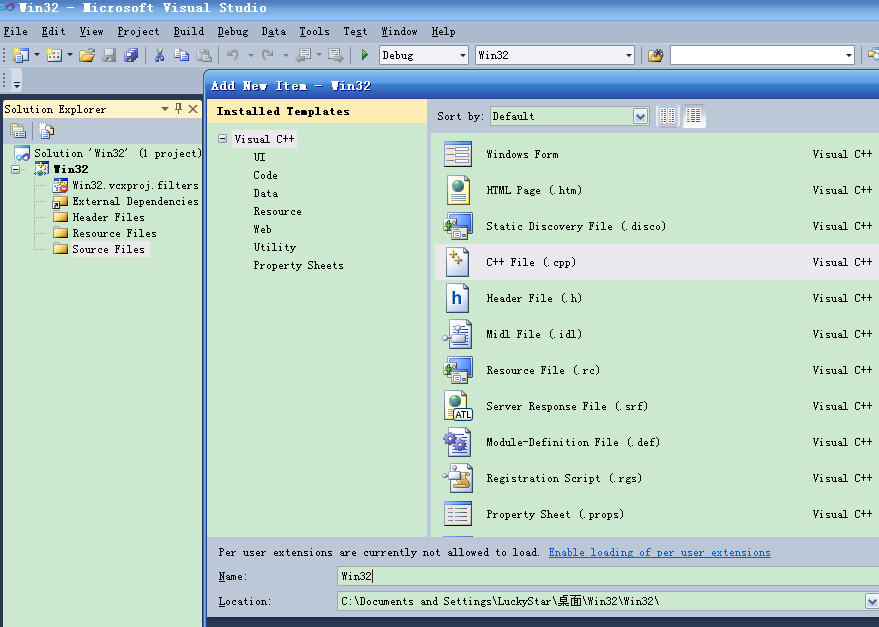879x627 pixels.
Task: Select the Property Sheets template category
Action: point(298,265)
